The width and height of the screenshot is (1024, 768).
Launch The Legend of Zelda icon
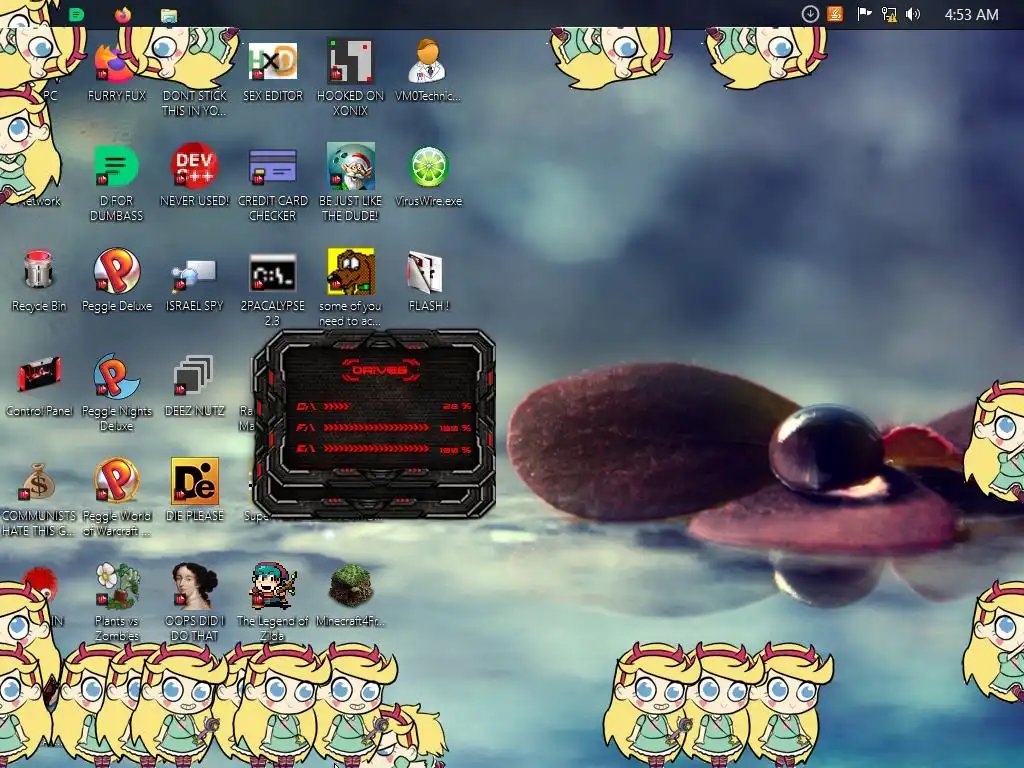click(x=272, y=602)
